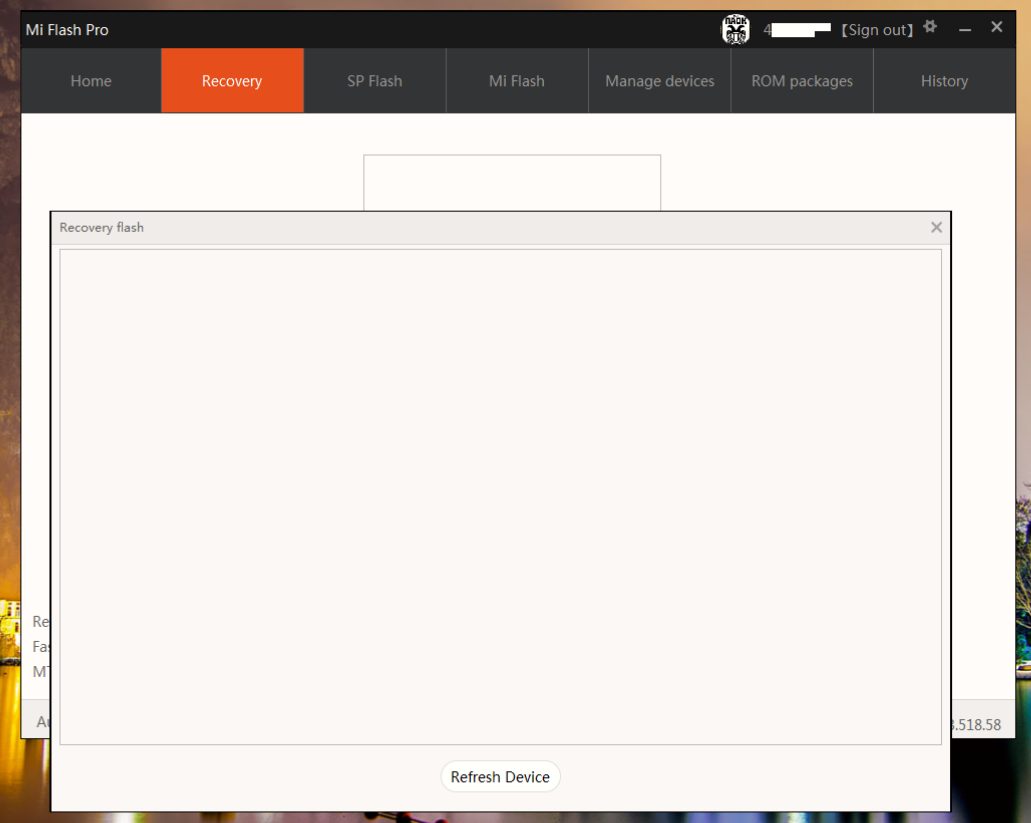View the History tab

tap(944, 81)
